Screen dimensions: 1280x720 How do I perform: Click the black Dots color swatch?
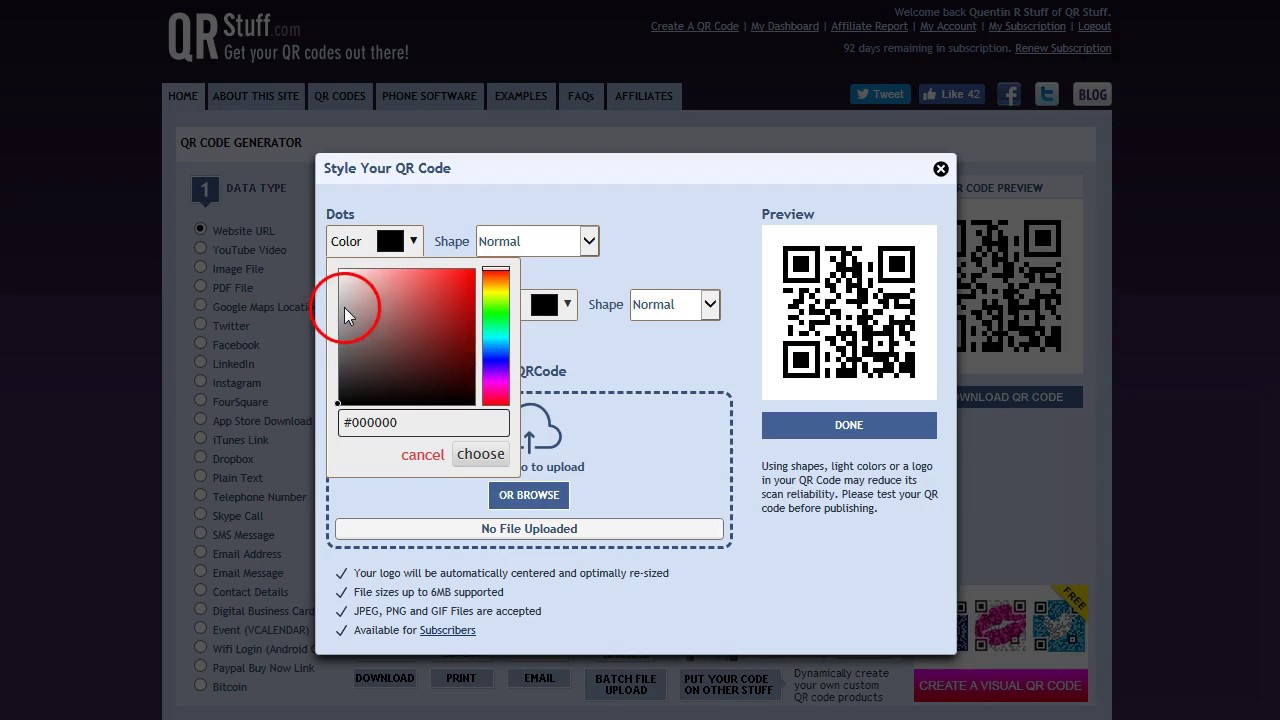(x=390, y=241)
